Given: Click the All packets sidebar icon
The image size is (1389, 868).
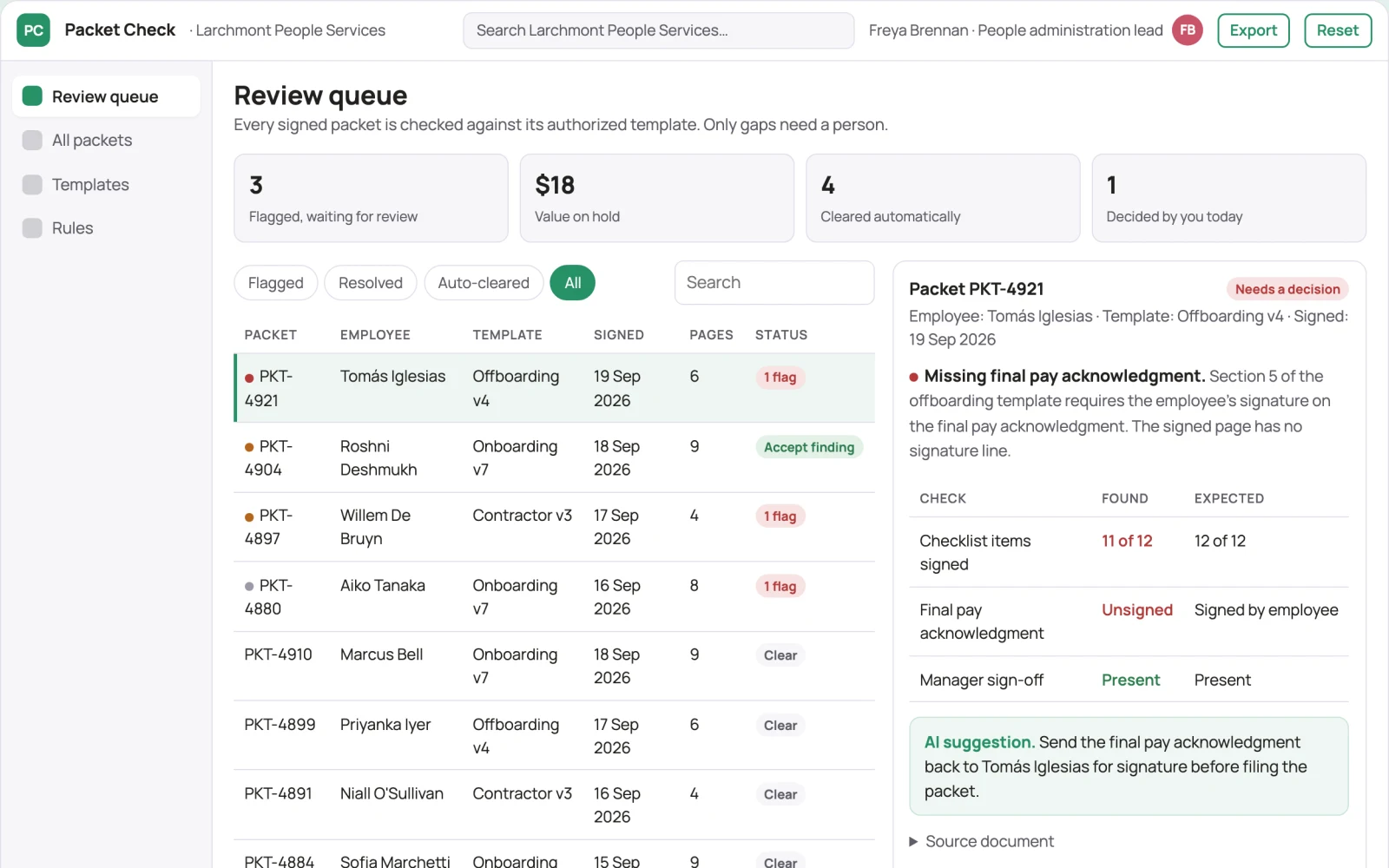Looking at the screenshot, I should 32,140.
